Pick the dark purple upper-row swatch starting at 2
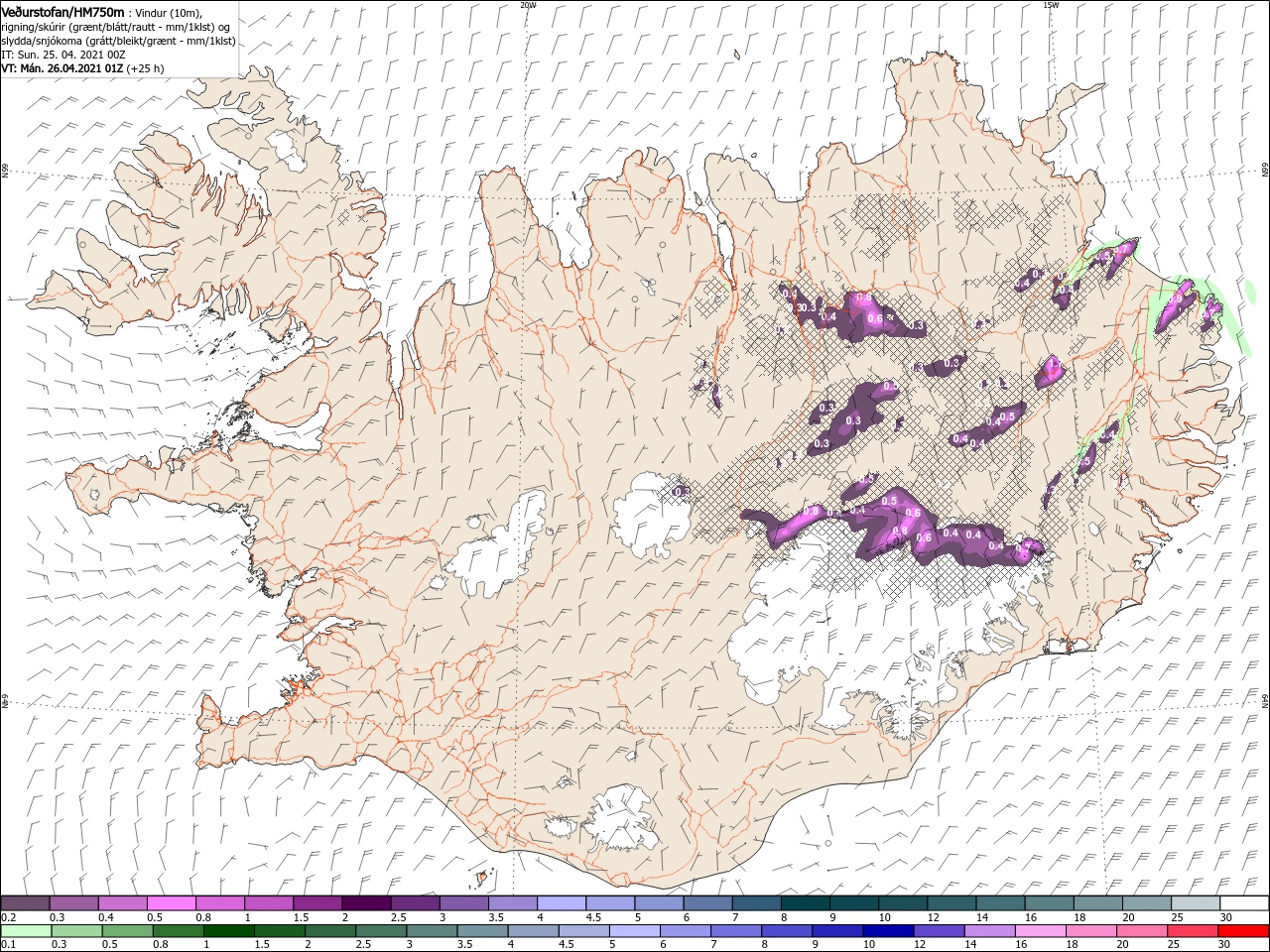This screenshot has height=952, width=1270. click(365, 903)
